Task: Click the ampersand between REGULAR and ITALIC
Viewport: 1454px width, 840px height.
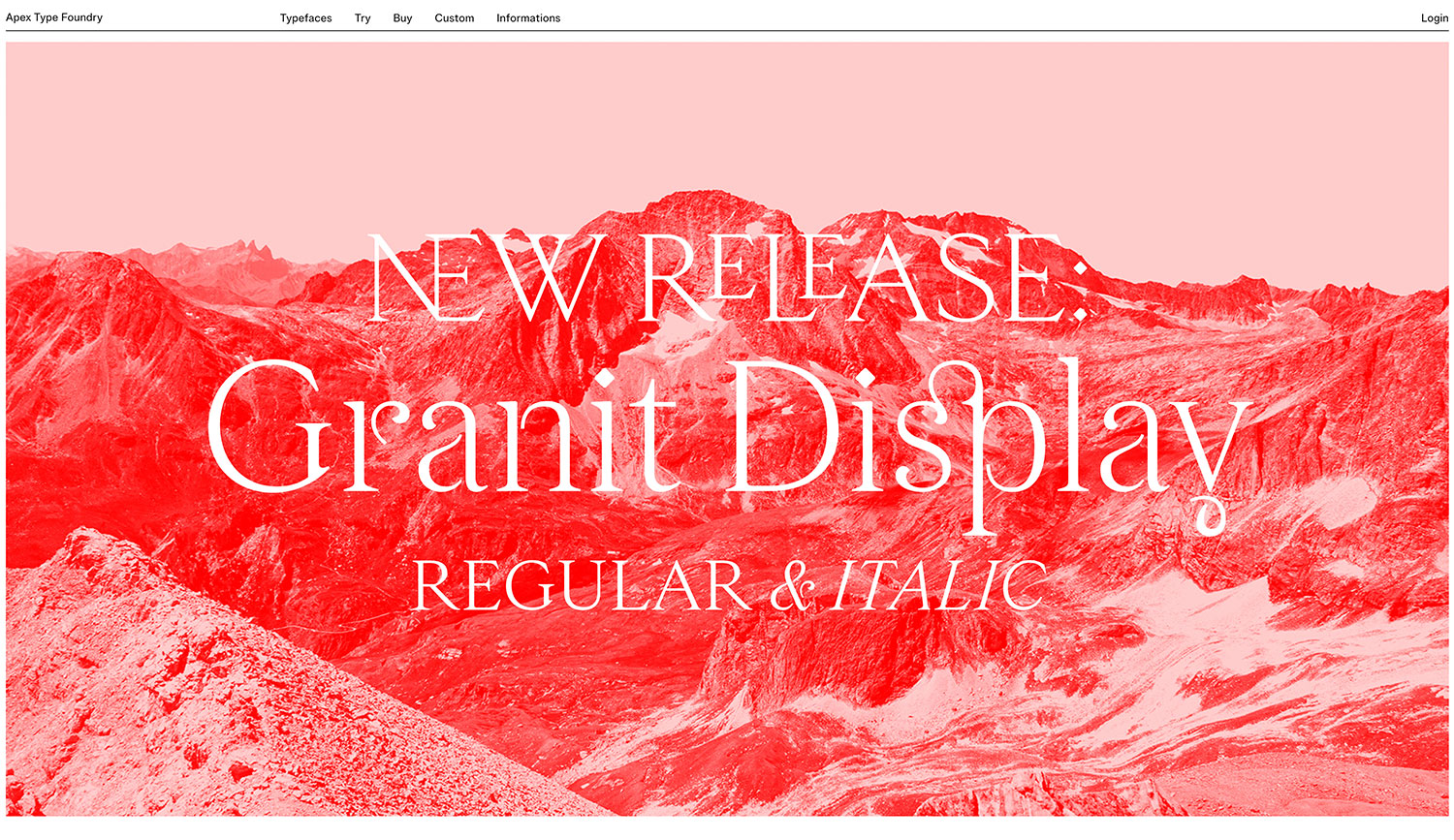Action: point(793,588)
